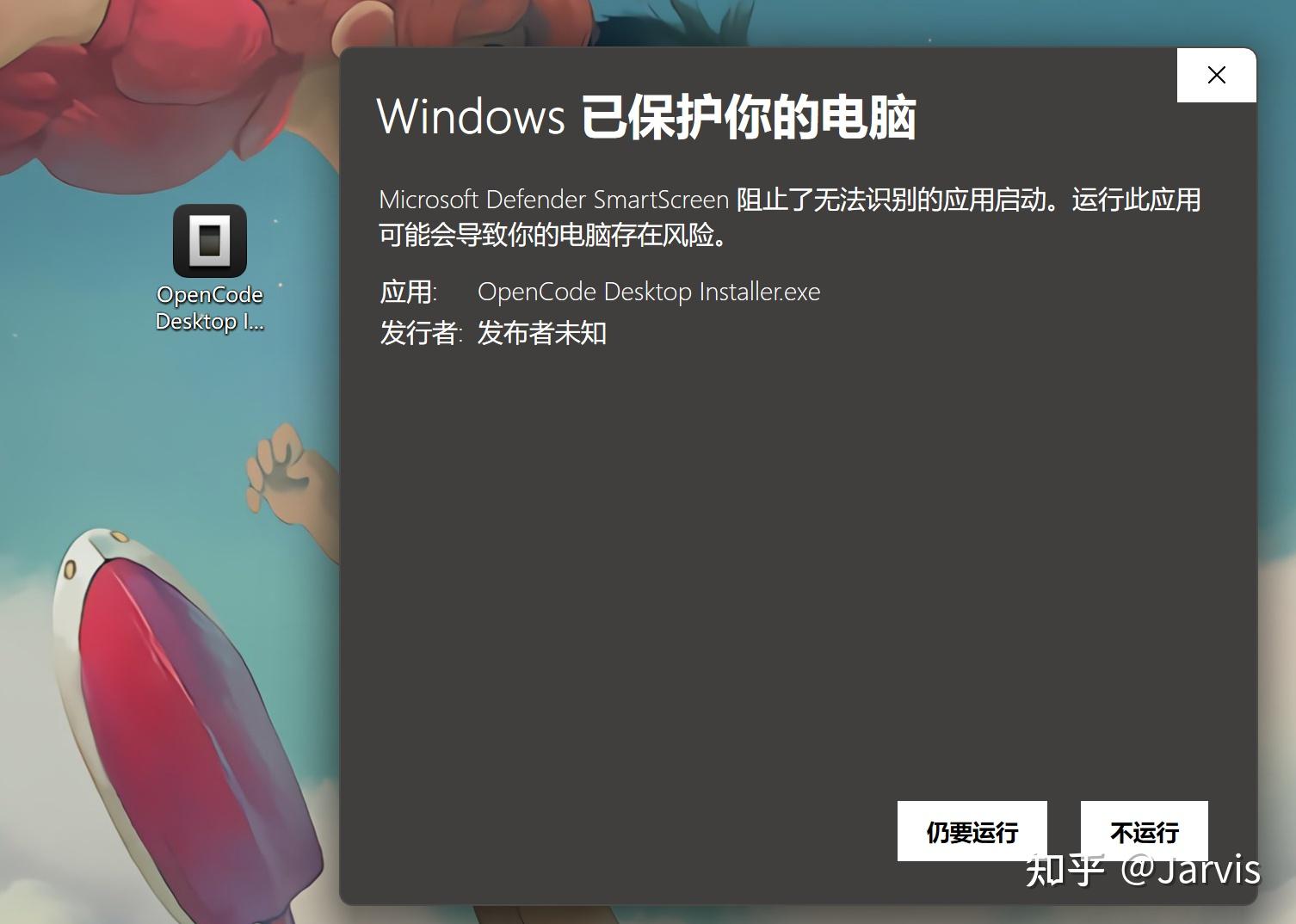Select the OpenCode Desktop Installer desktop icon
The width and height of the screenshot is (1296, 924).
[210, 241]
